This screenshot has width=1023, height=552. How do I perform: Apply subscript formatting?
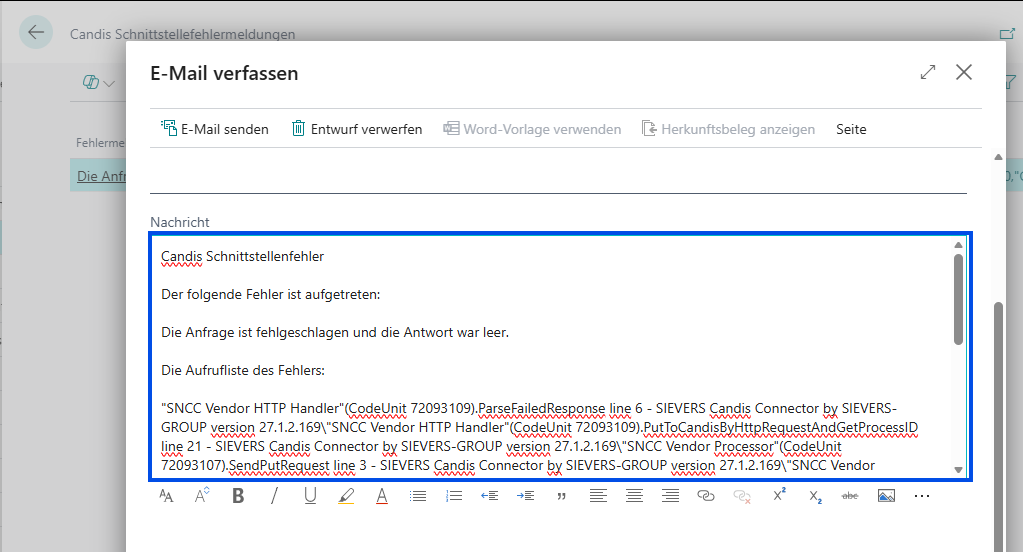coord(815,497)
